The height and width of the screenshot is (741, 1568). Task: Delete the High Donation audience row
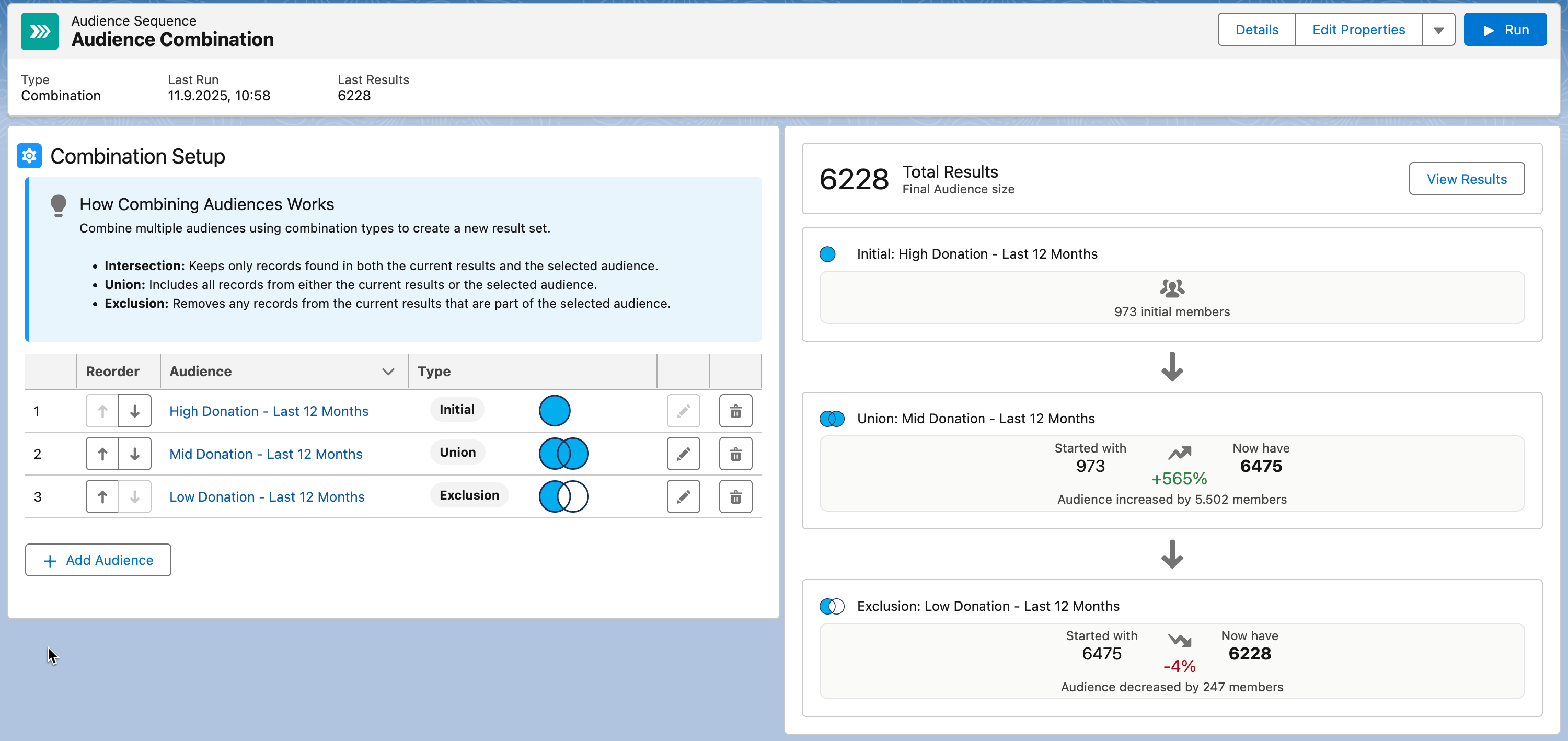click(x=735, y=411)
